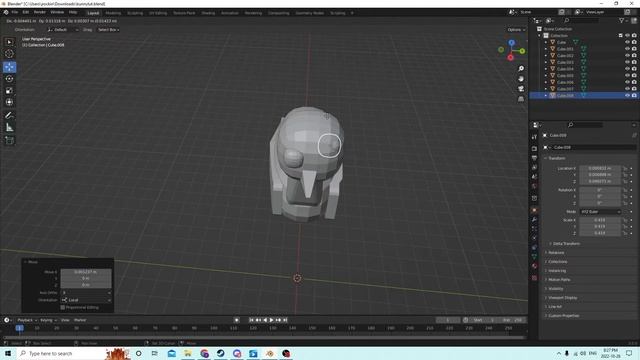Select the Transform tool
640x360 pixels.
[x=9, y=102]
